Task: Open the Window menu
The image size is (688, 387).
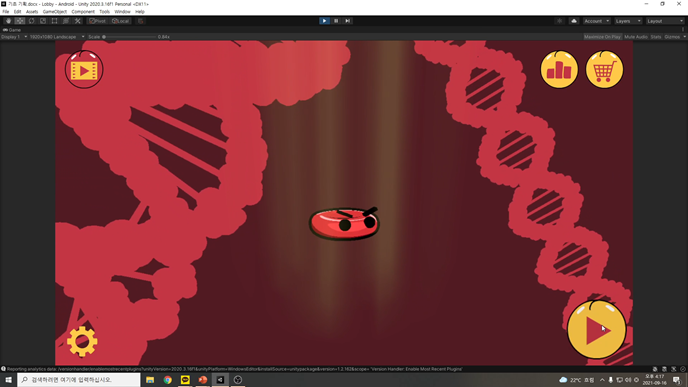Action: tap(122, 12)
